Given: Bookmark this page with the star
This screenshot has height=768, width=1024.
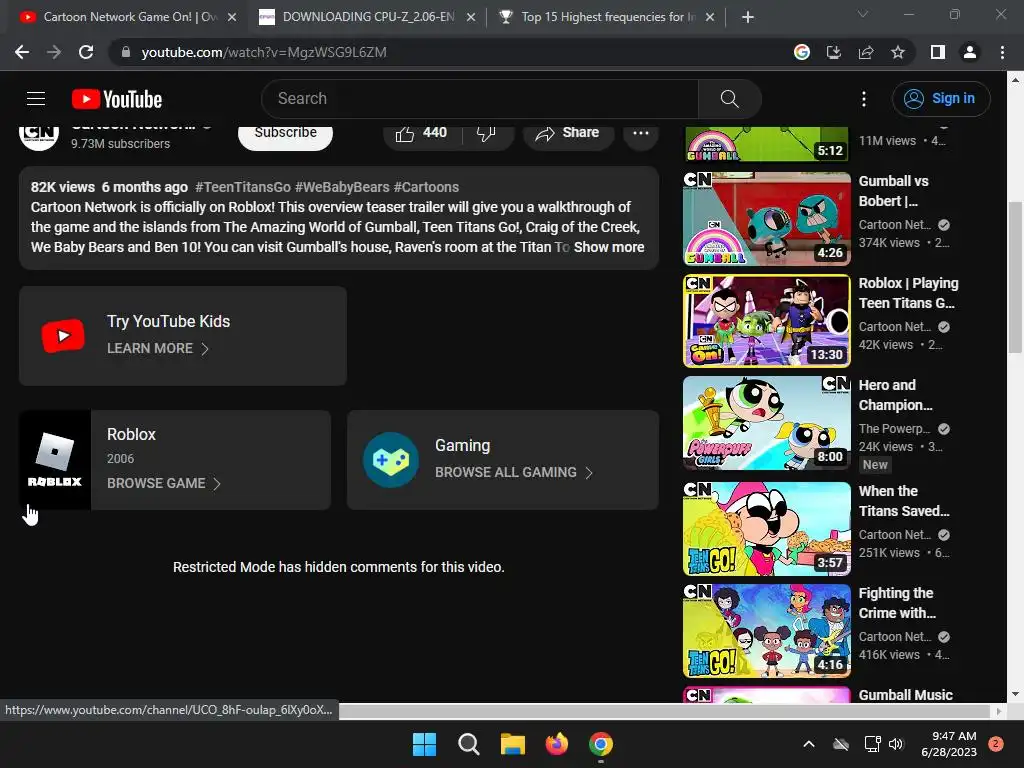Looking at the screenshot, I should pos(898,52).
